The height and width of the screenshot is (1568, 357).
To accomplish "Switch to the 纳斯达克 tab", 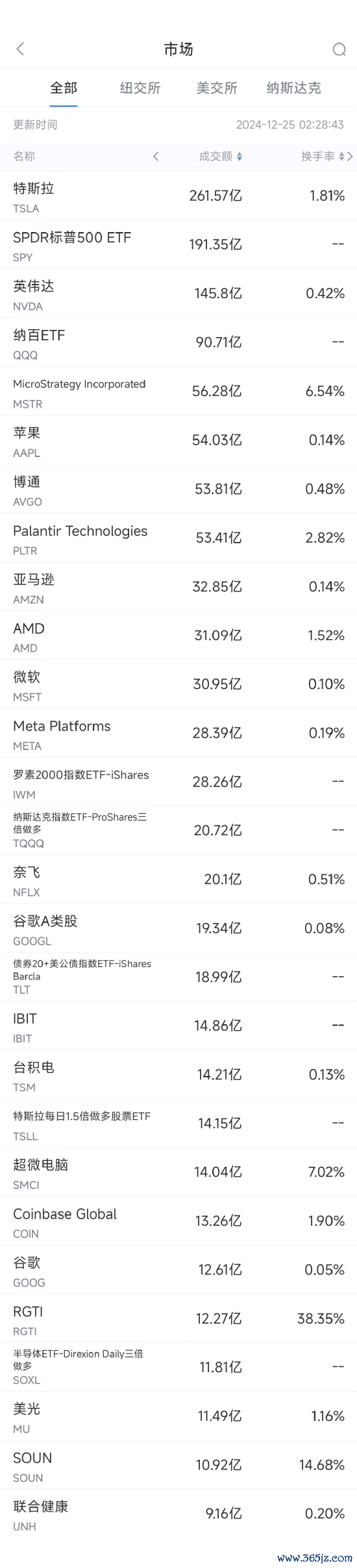I will 293,88.
